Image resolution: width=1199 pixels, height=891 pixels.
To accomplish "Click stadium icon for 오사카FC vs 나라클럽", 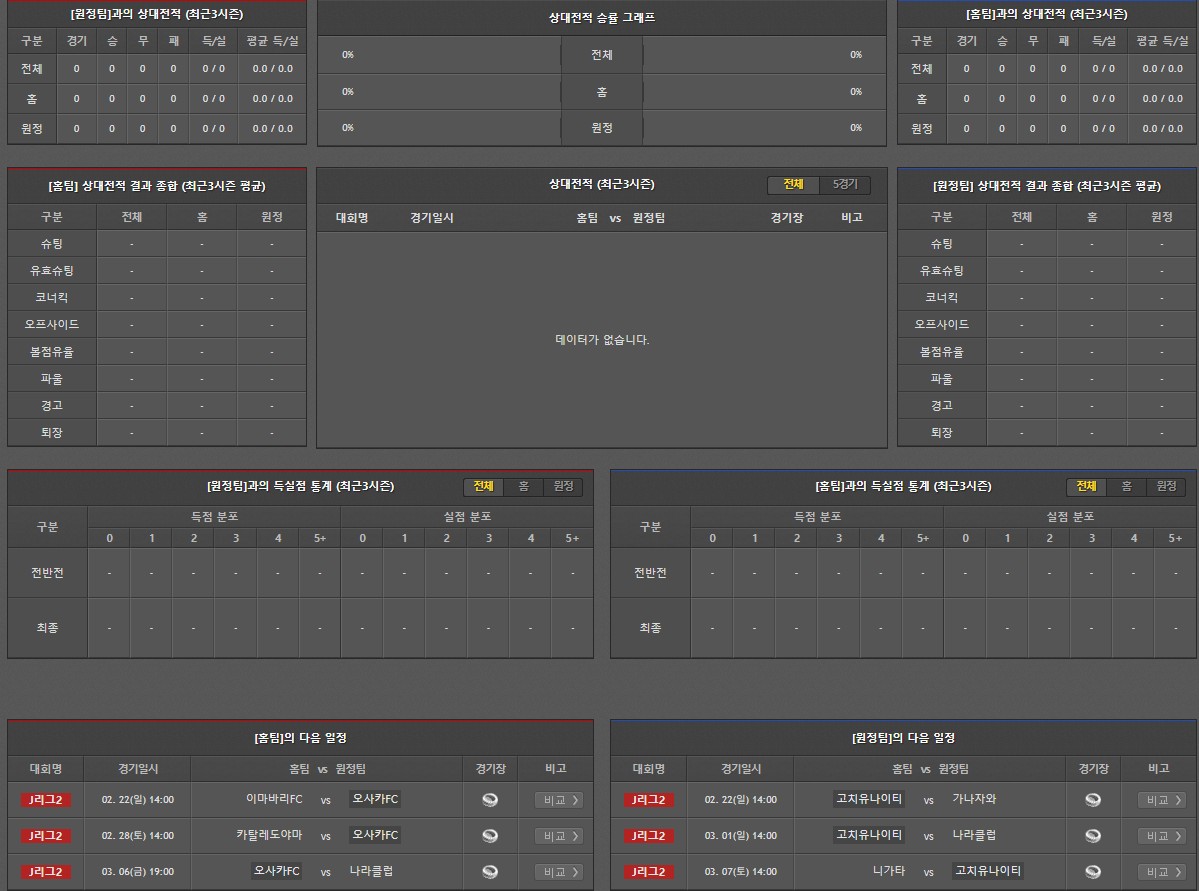I will 490,872.
